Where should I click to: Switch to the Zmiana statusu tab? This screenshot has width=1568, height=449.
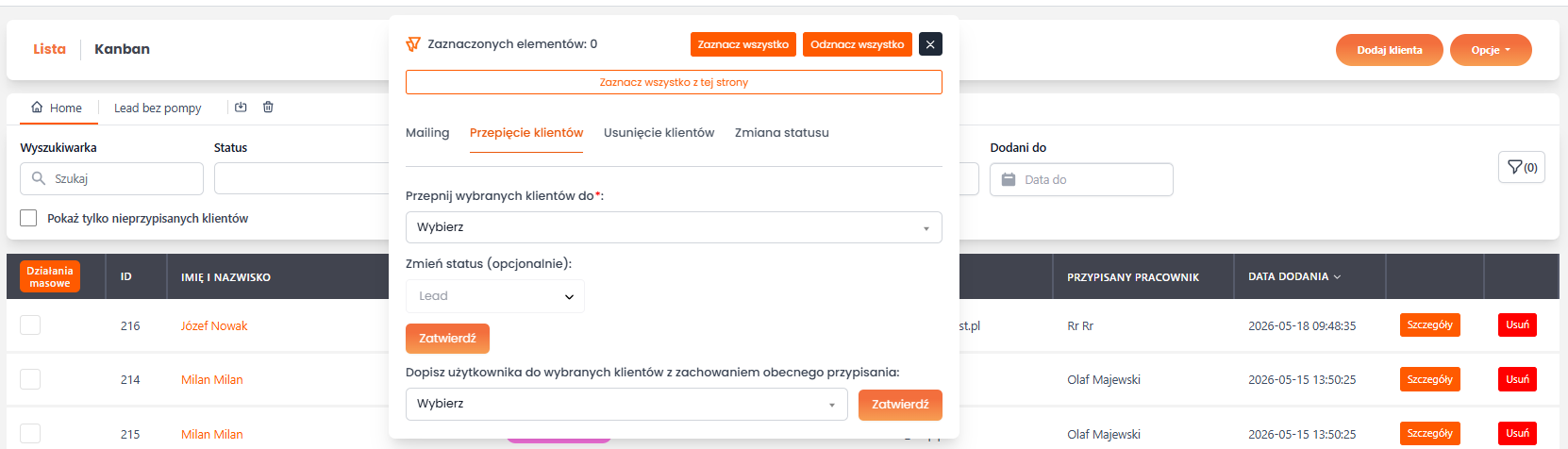[782, 133]
